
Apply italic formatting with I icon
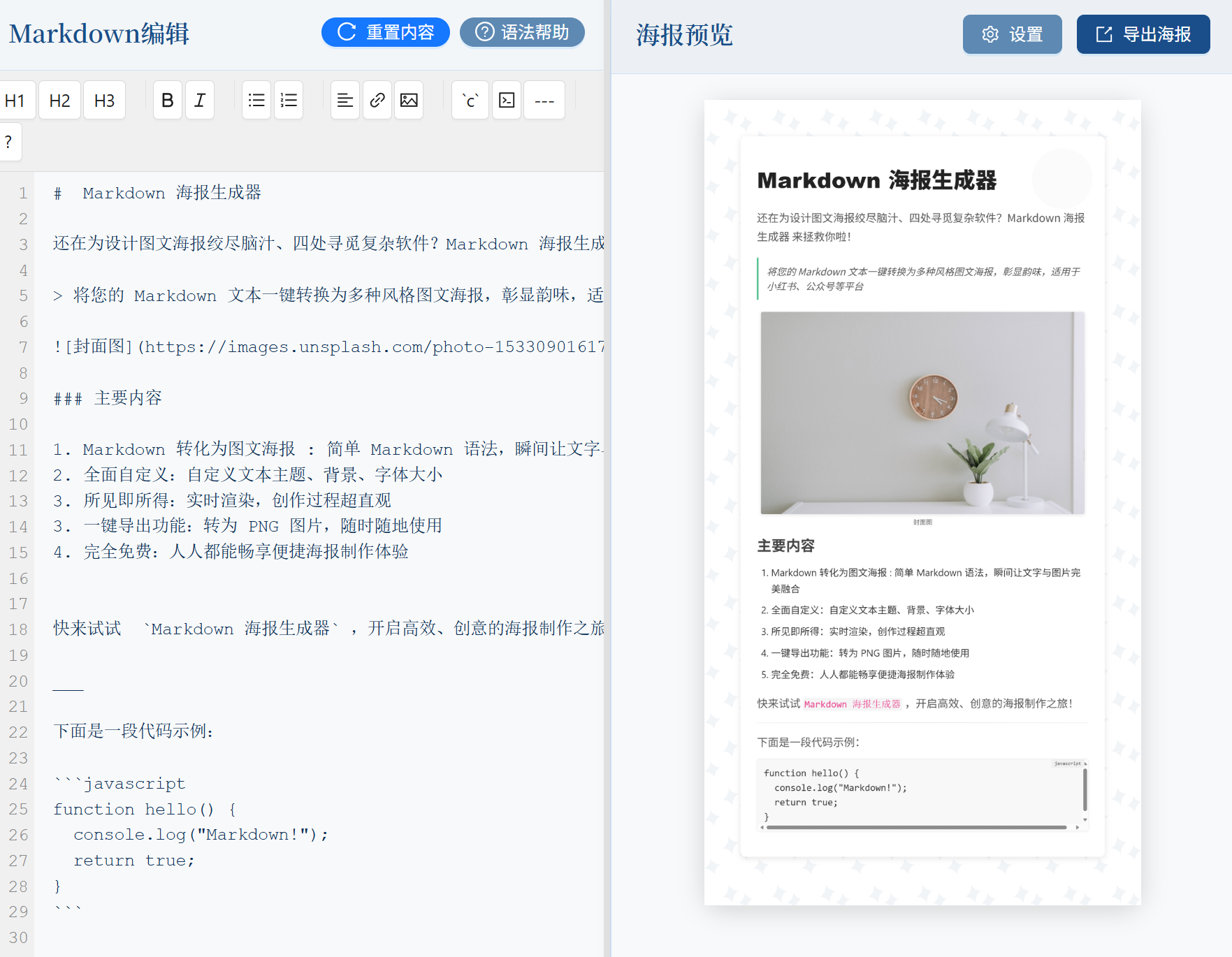click(200, 101)
